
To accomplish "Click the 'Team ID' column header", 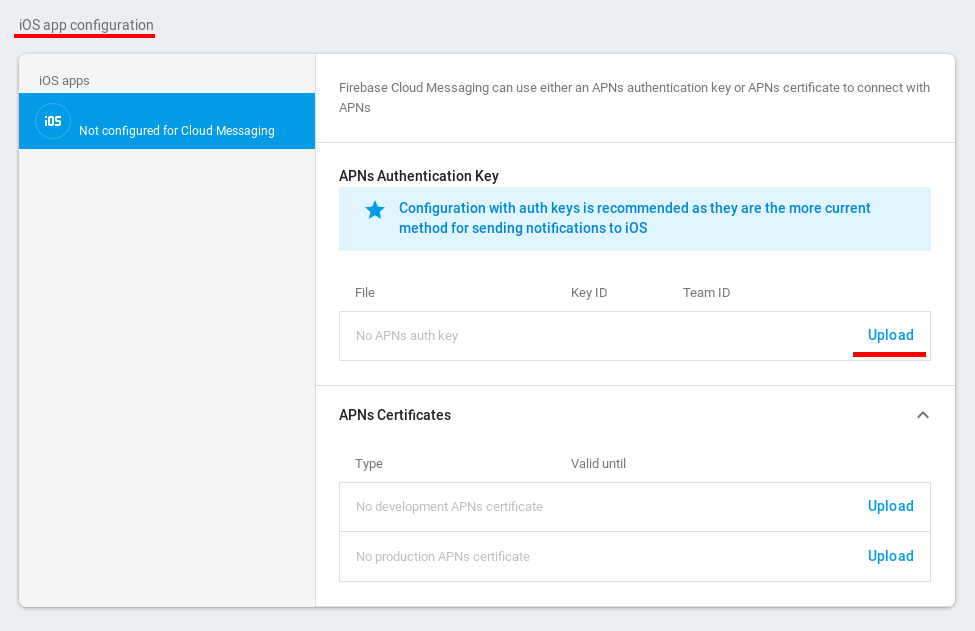I will tap(706, 293).
